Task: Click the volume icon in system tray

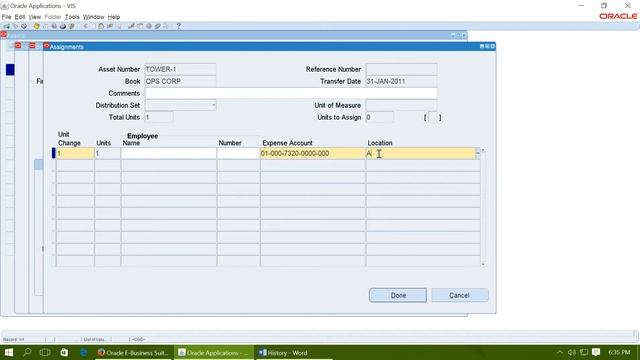Action: 572,352
